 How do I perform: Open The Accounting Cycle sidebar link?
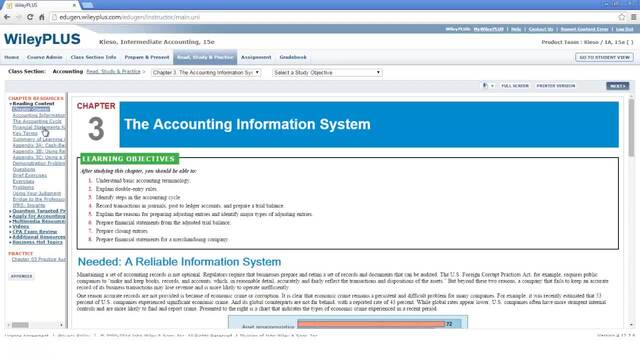[x=37, y=121]
